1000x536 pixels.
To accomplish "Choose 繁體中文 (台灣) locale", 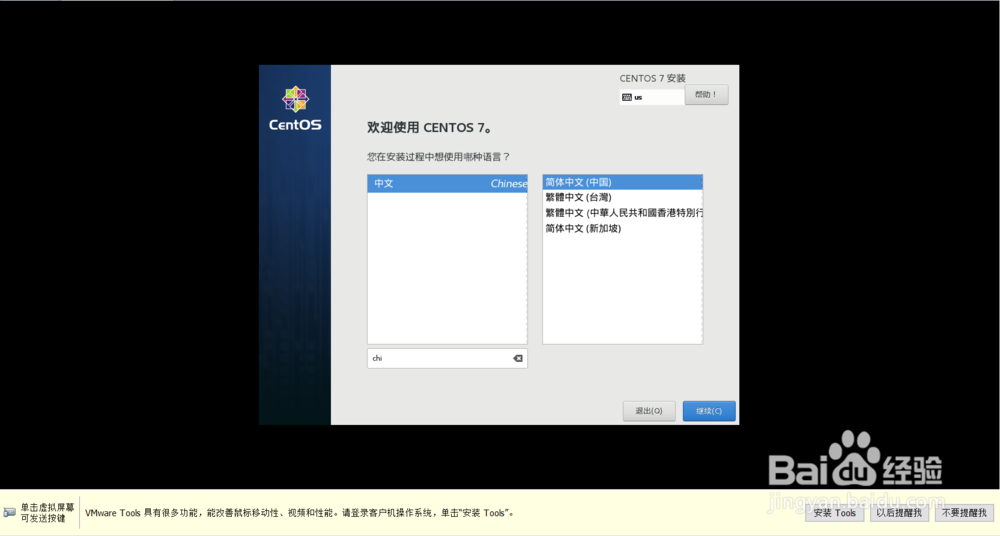I will point(622,197).
